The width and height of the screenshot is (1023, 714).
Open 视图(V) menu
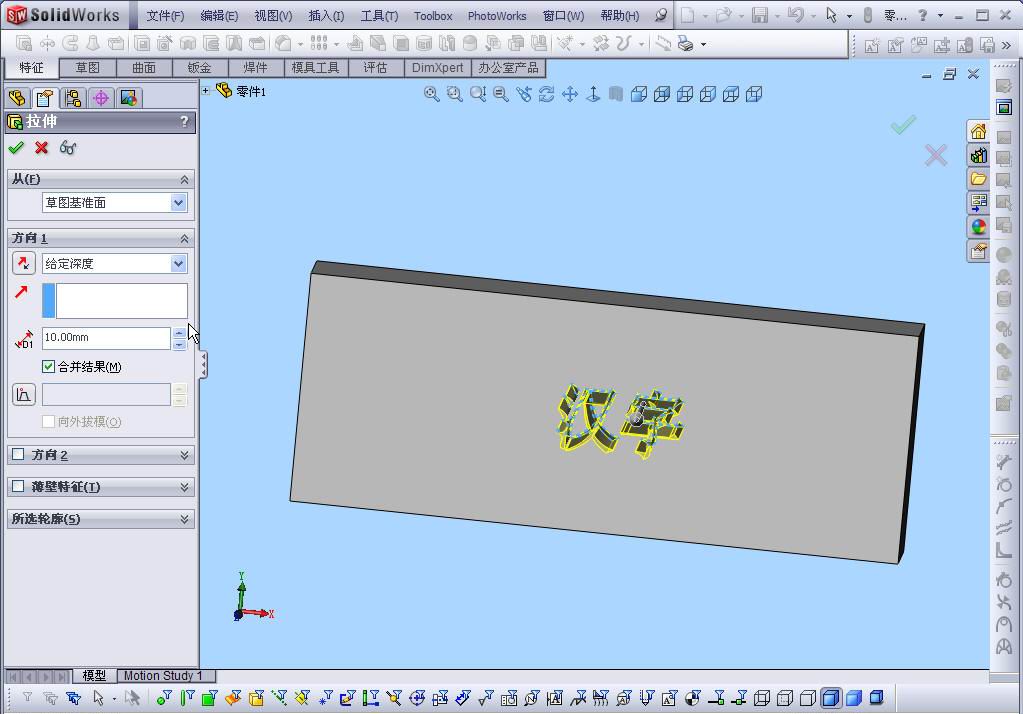[x=273, y=16]
